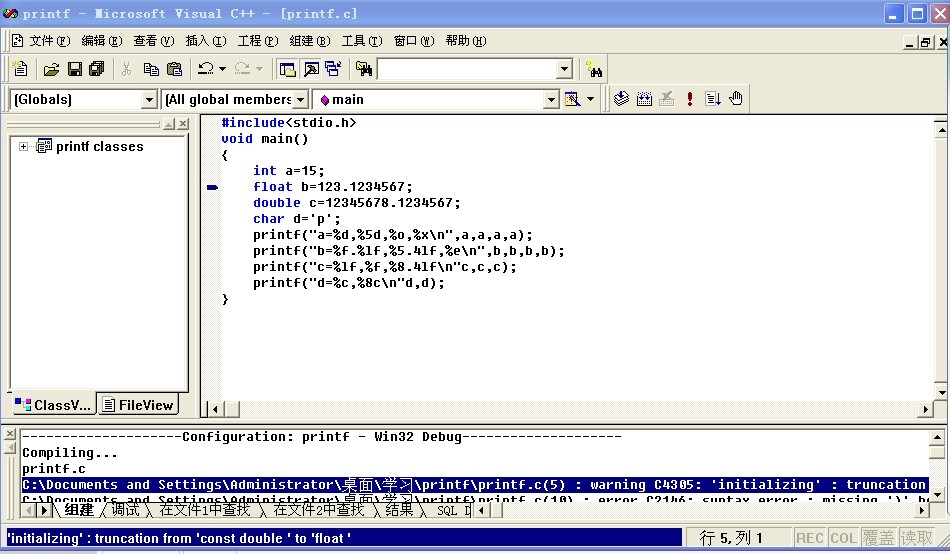Insert breakpoint using the hand icon

click(736, 99)
